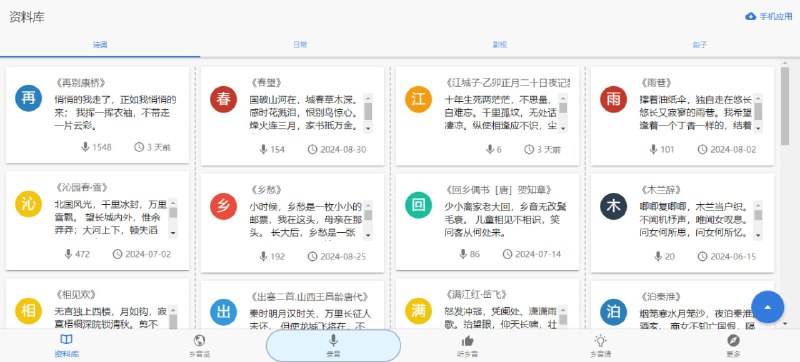Click the date 2024-08-25 on 《乡愁》
Image resolution: width=800 pixels, height=362 pixels.
[343, 256]
